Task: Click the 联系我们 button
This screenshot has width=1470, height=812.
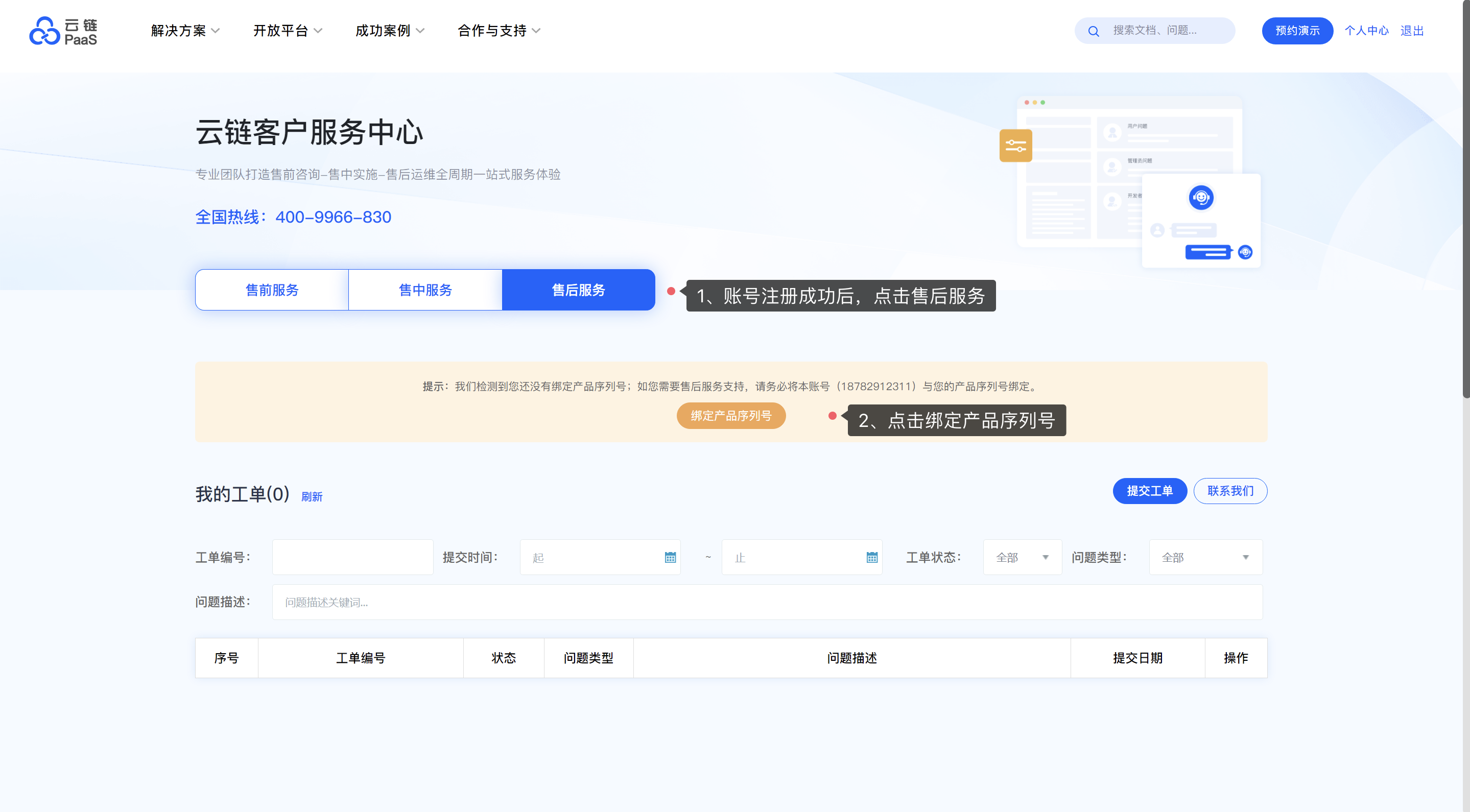Action: pyautogui.click(x=1230, y=491)
